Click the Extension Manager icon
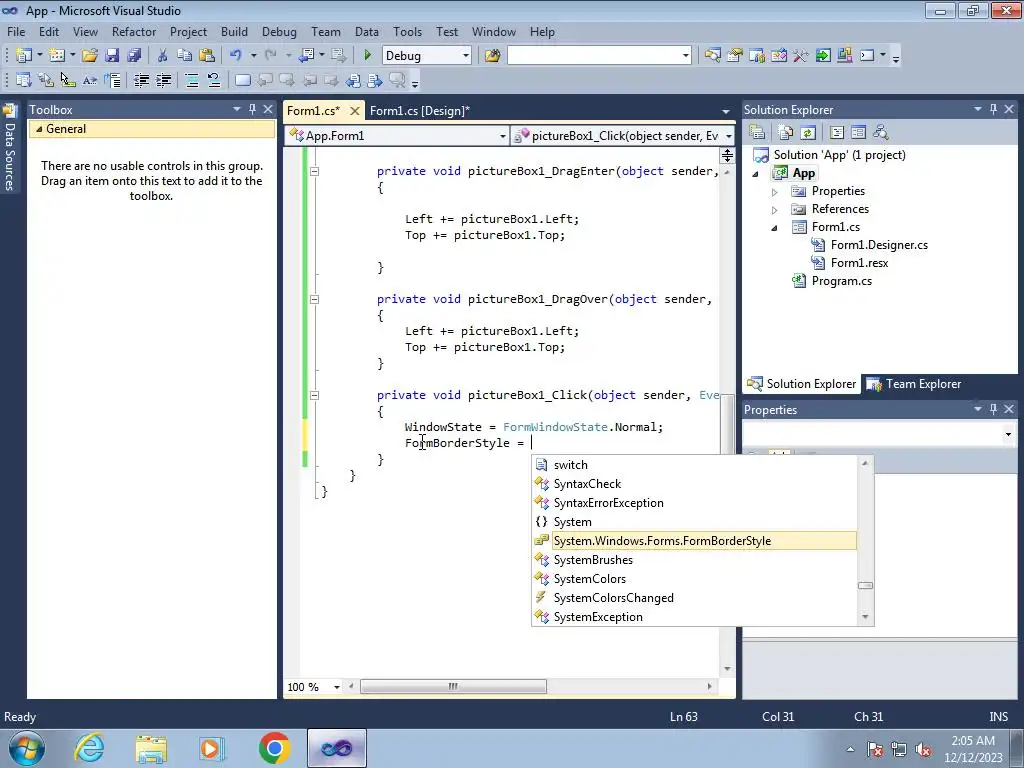 click(x=844, y=56)
